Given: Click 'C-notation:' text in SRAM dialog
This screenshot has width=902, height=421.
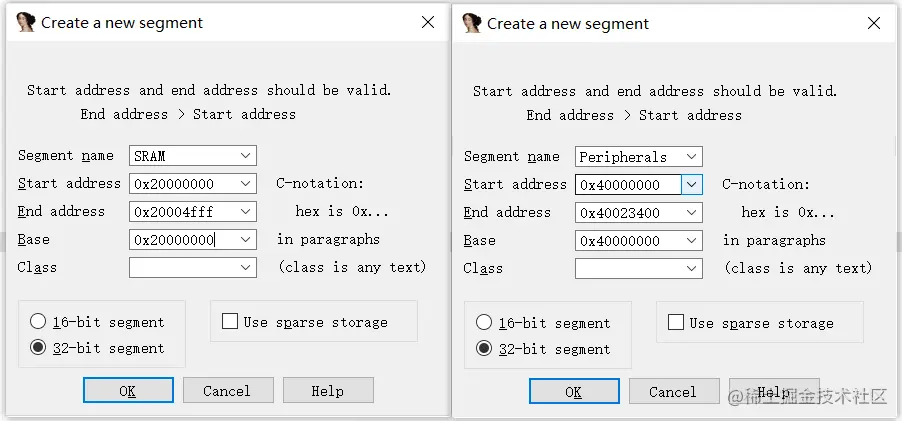Looking at the screenshot, I should tap(320, 183).
